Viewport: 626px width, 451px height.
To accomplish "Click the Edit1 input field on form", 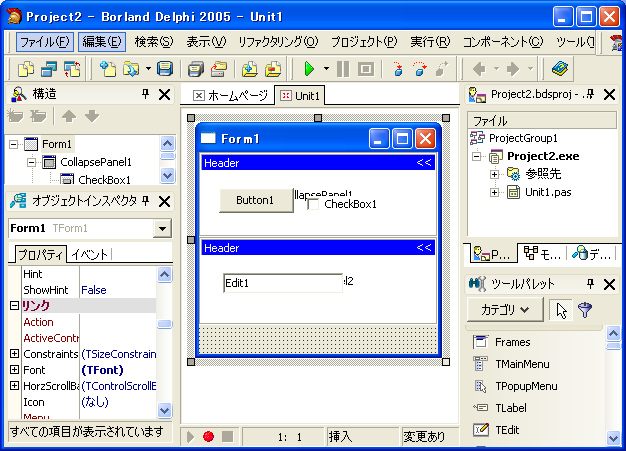I will click(283, 283).
